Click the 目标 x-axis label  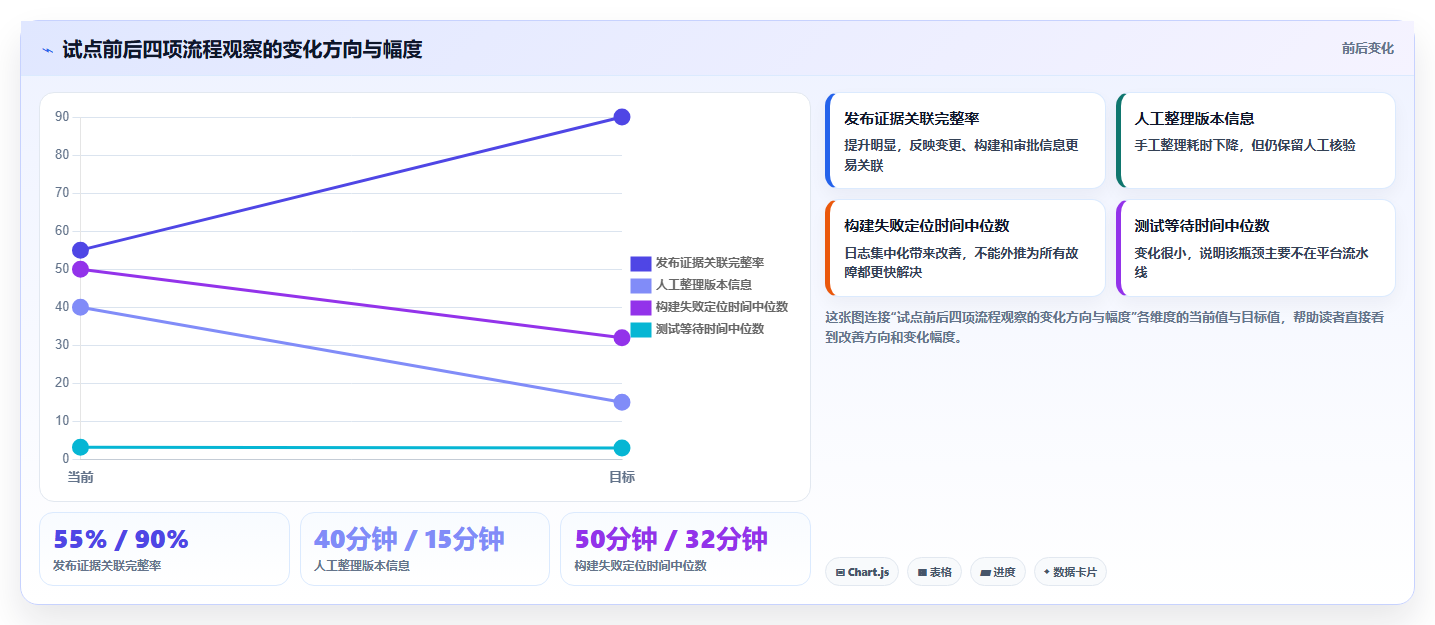coord(621,477)
